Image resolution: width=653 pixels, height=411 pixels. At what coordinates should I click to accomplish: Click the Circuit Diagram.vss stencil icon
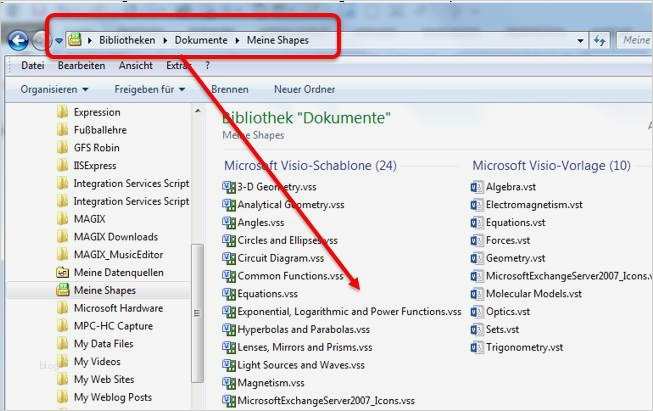tap(229, 258)
